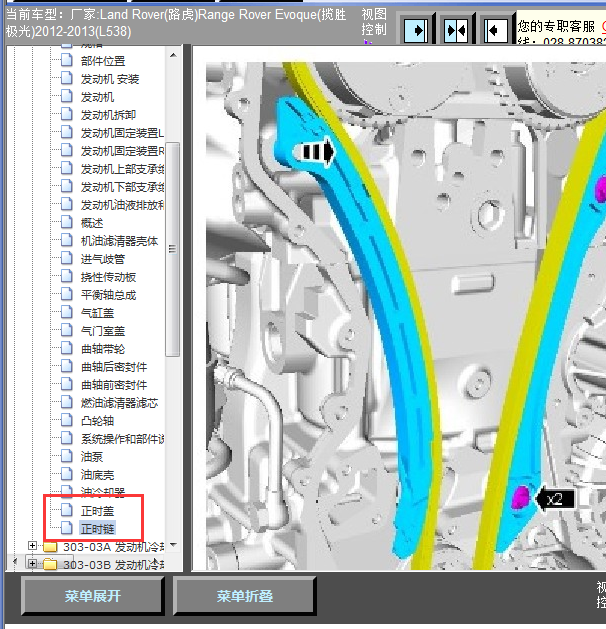Open the 部件位置 tree item
Screen dimensions: 606x629
coord(103,61)
